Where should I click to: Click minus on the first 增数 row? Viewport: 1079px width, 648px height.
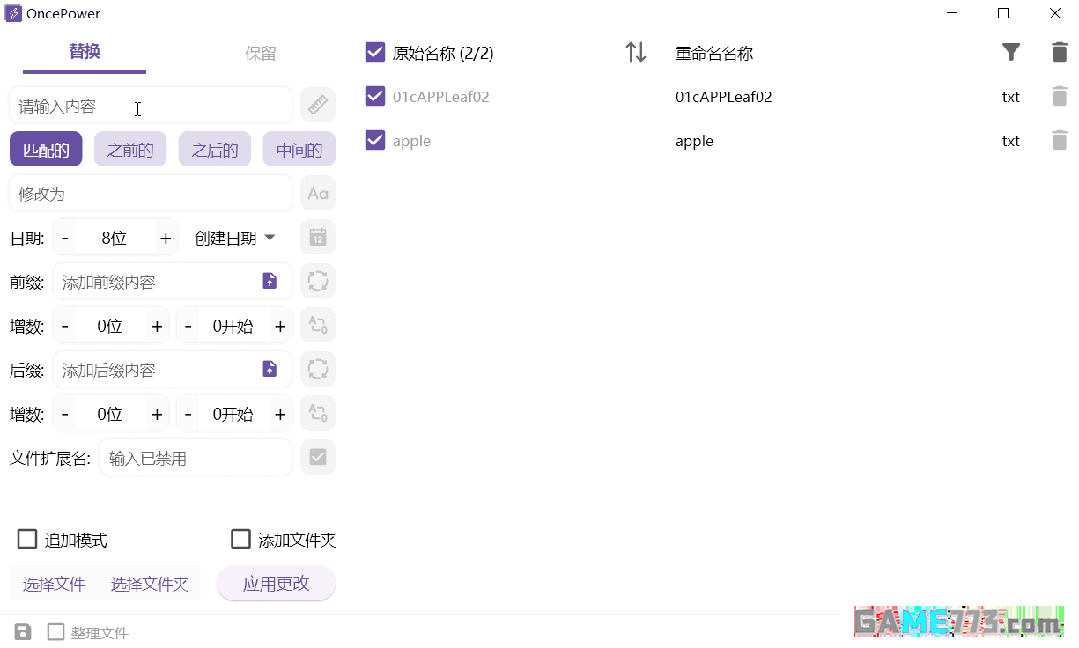64,325
